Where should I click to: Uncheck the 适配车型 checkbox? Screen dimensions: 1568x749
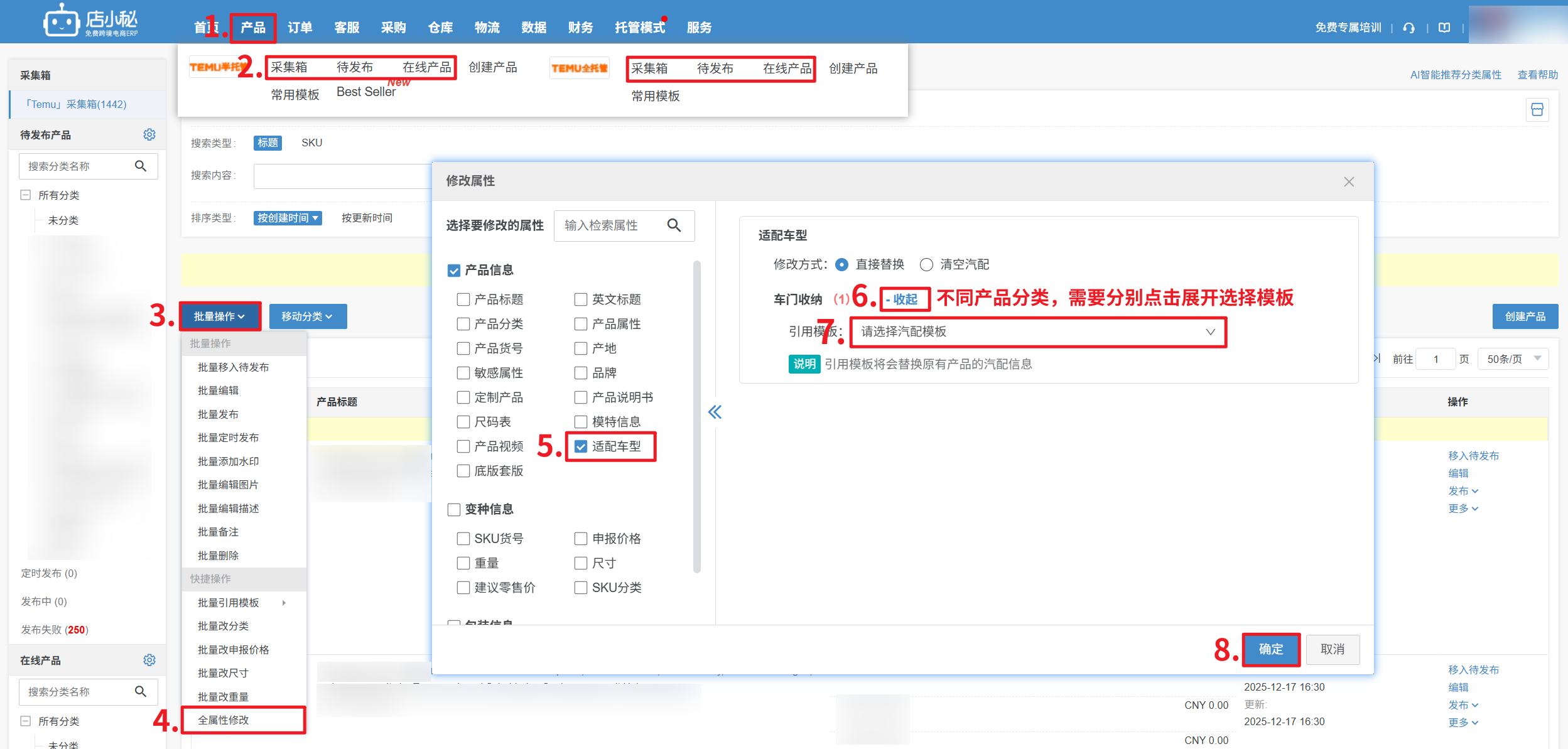[x=581, y=446]
